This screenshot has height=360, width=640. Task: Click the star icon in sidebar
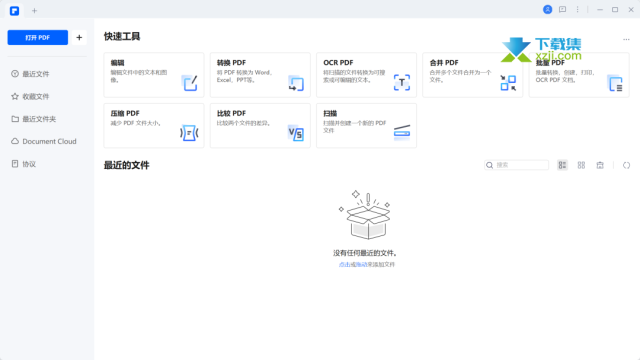click(15, 96)
